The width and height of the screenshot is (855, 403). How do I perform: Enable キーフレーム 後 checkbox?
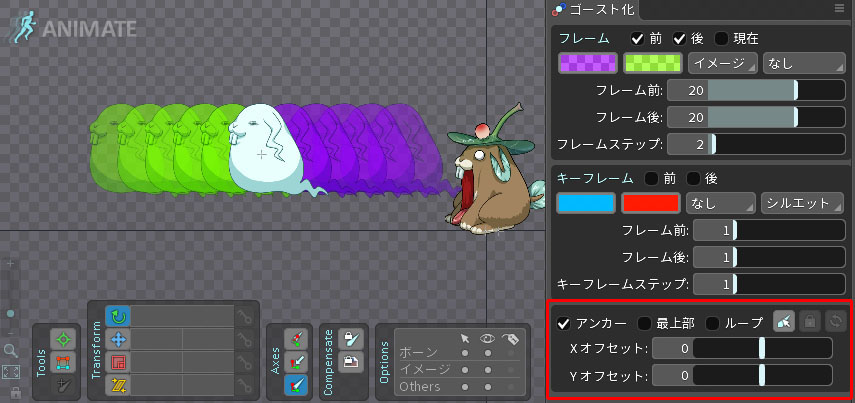[x=693, y=178]
